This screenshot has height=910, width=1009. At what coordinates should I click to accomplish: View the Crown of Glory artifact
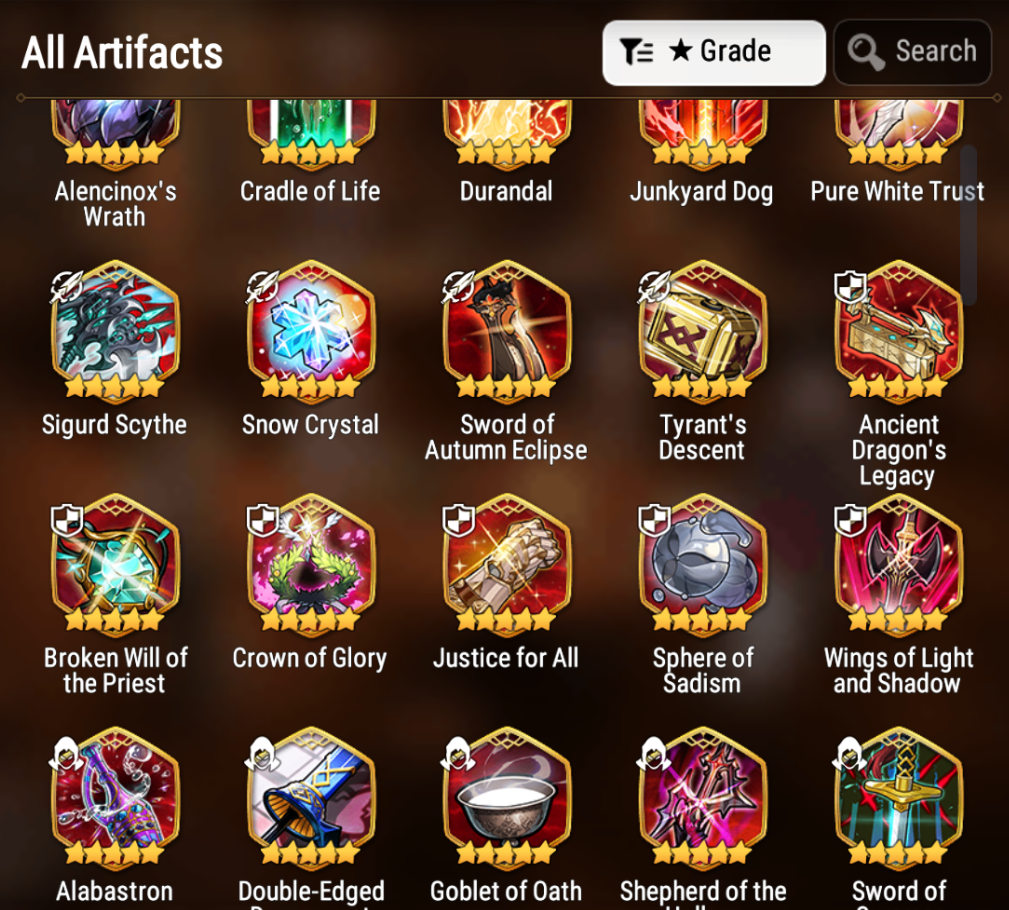pos(311,564)
